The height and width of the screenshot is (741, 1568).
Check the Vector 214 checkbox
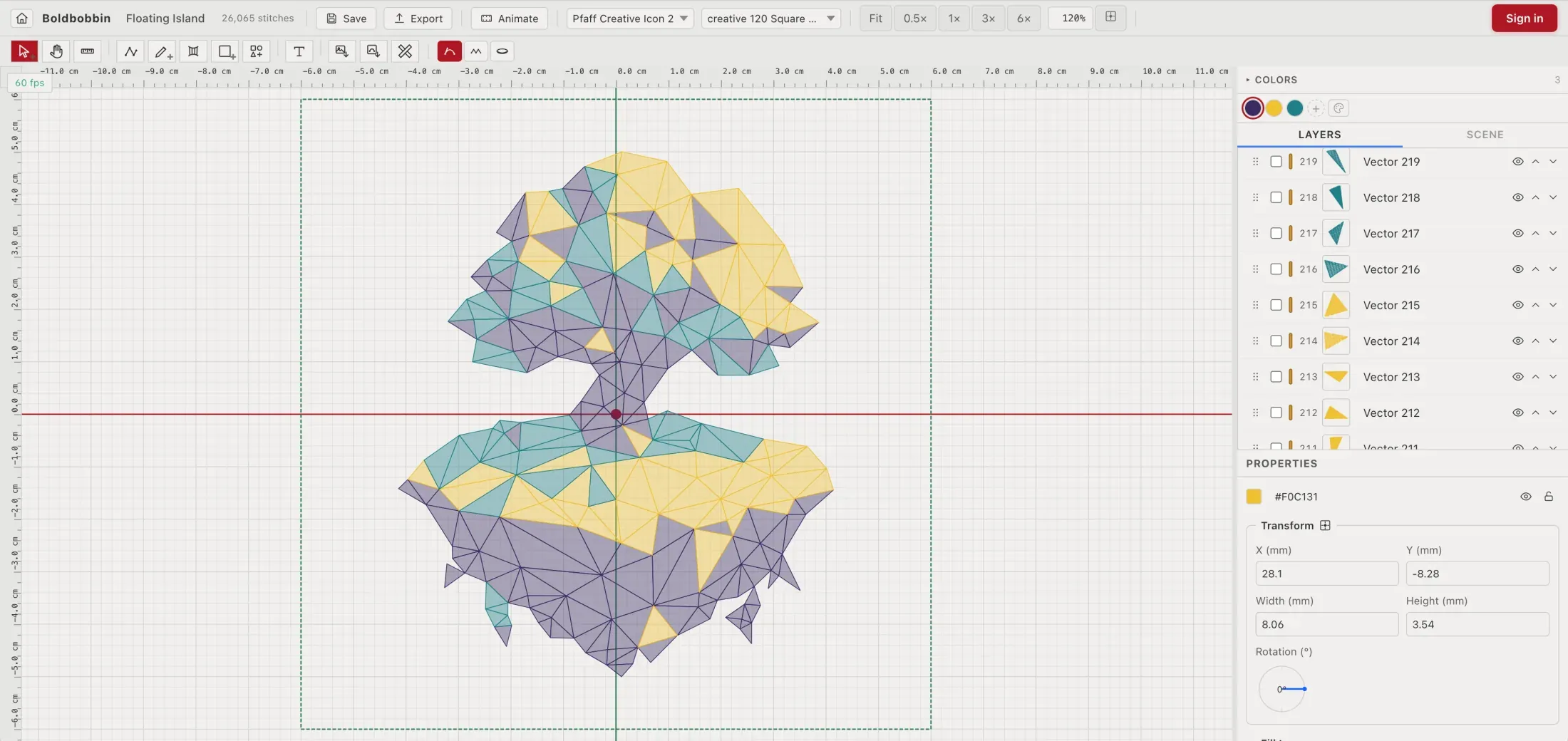point(1276,341)
